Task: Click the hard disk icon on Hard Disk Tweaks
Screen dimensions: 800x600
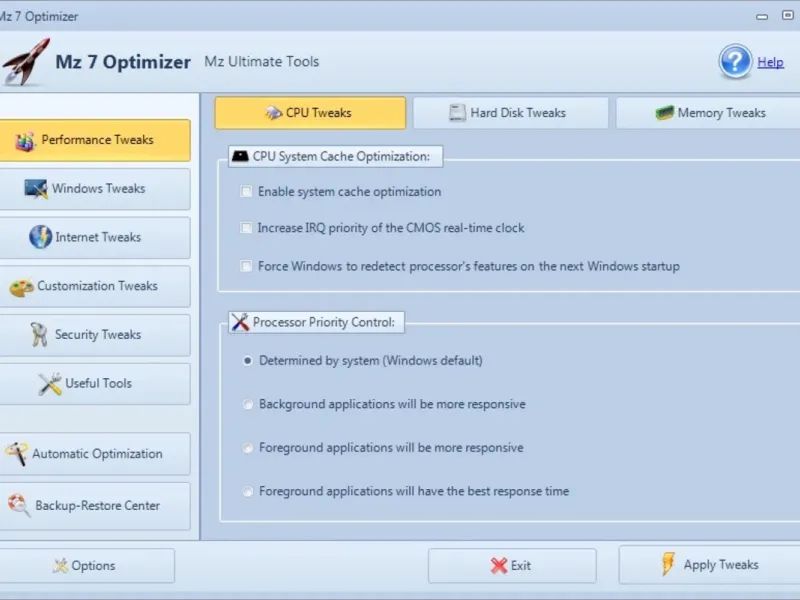Action: (x=457, y=113)
